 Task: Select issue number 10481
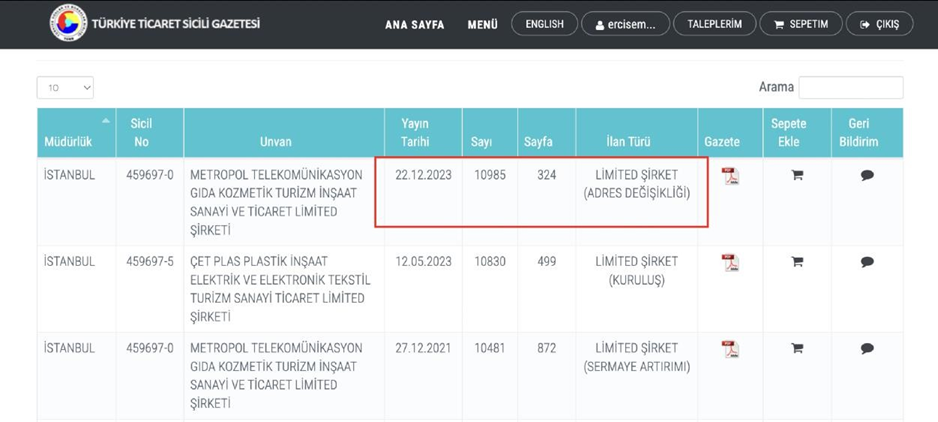pos(489,348)
